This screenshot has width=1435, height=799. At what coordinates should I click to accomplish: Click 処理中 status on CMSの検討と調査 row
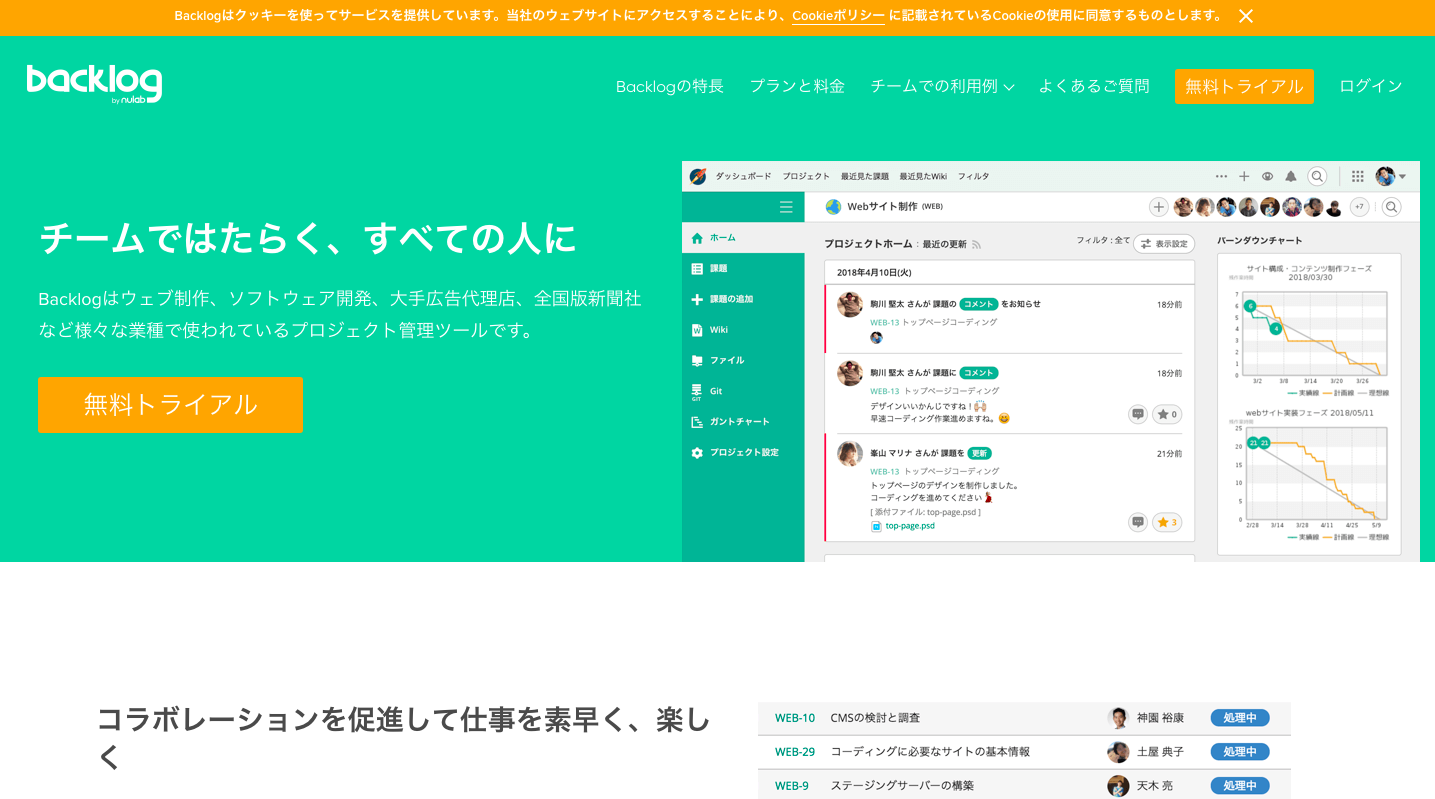[1240, 718]
